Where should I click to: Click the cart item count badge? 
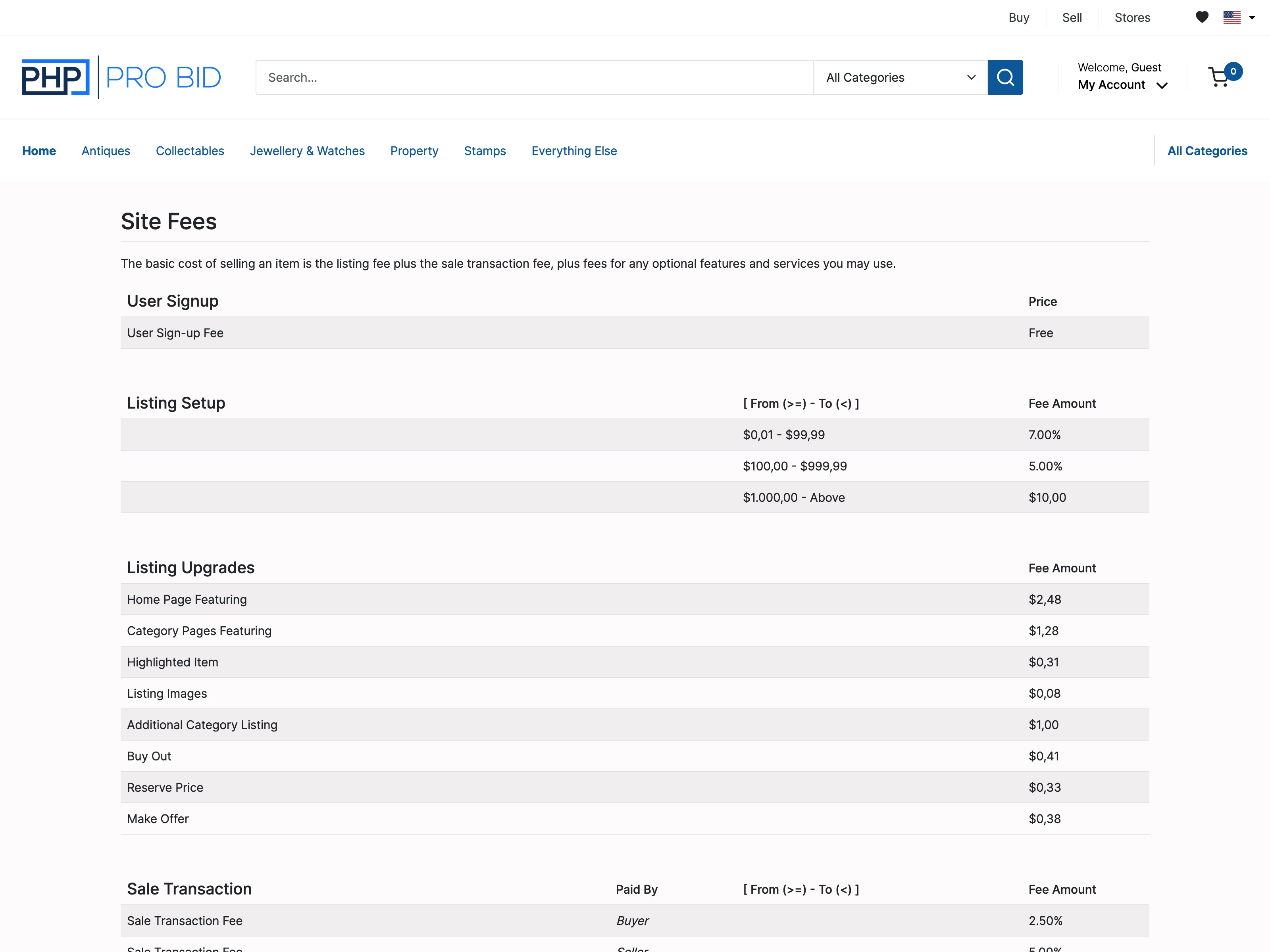[1233, 71]
